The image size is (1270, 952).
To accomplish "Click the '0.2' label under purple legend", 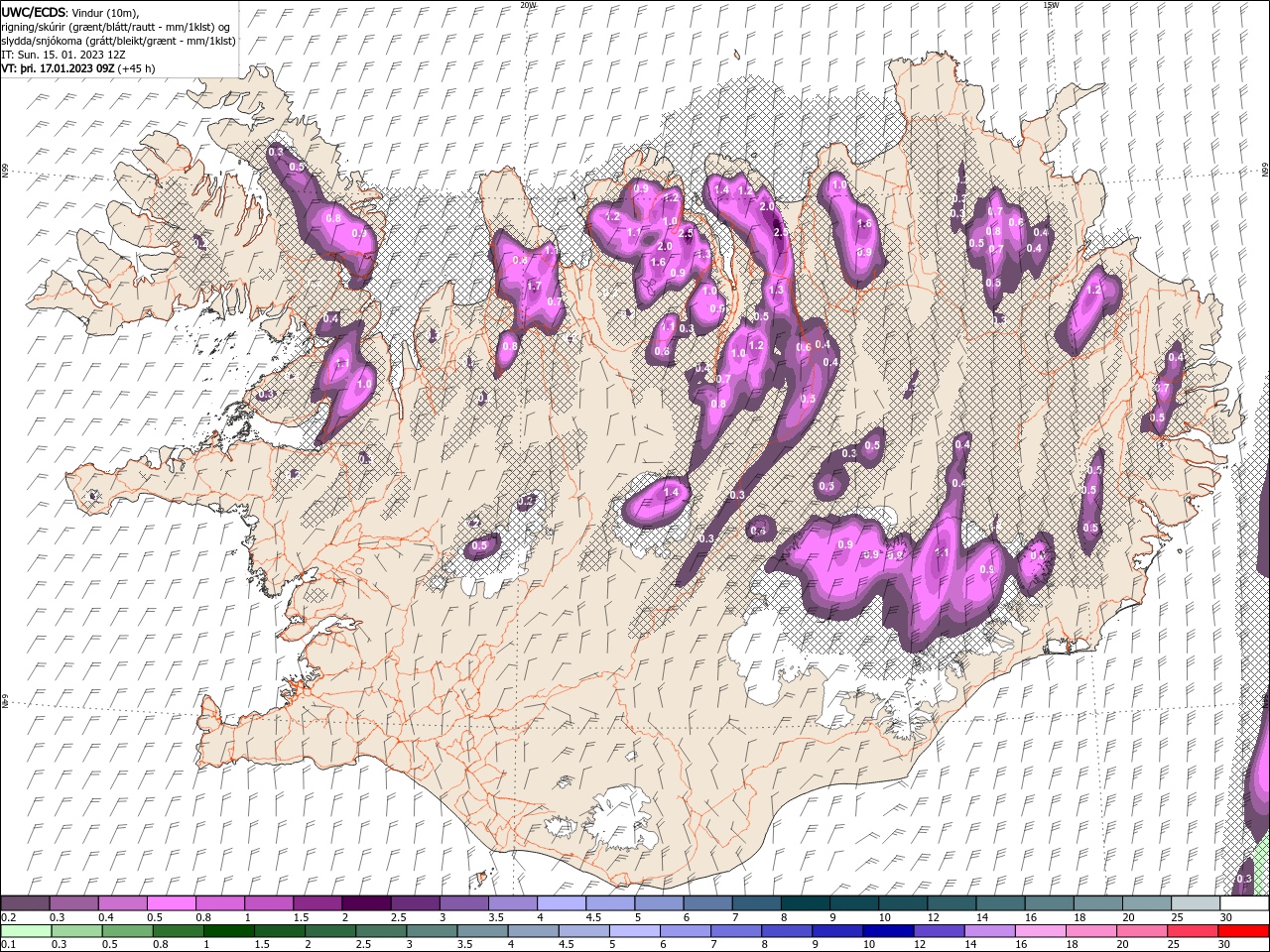I will tap(9, 917).
